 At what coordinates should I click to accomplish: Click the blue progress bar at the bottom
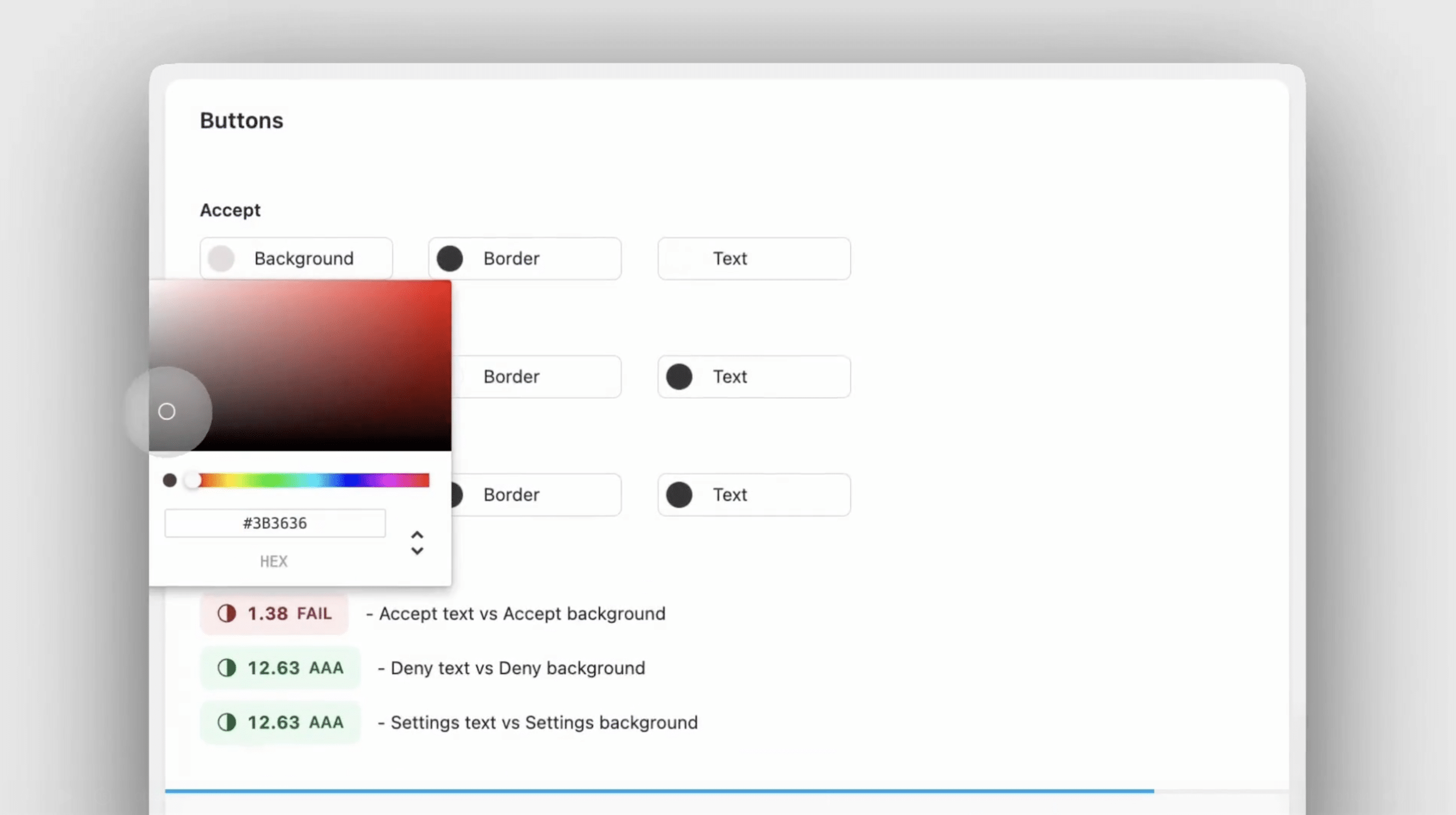[659, 791]
